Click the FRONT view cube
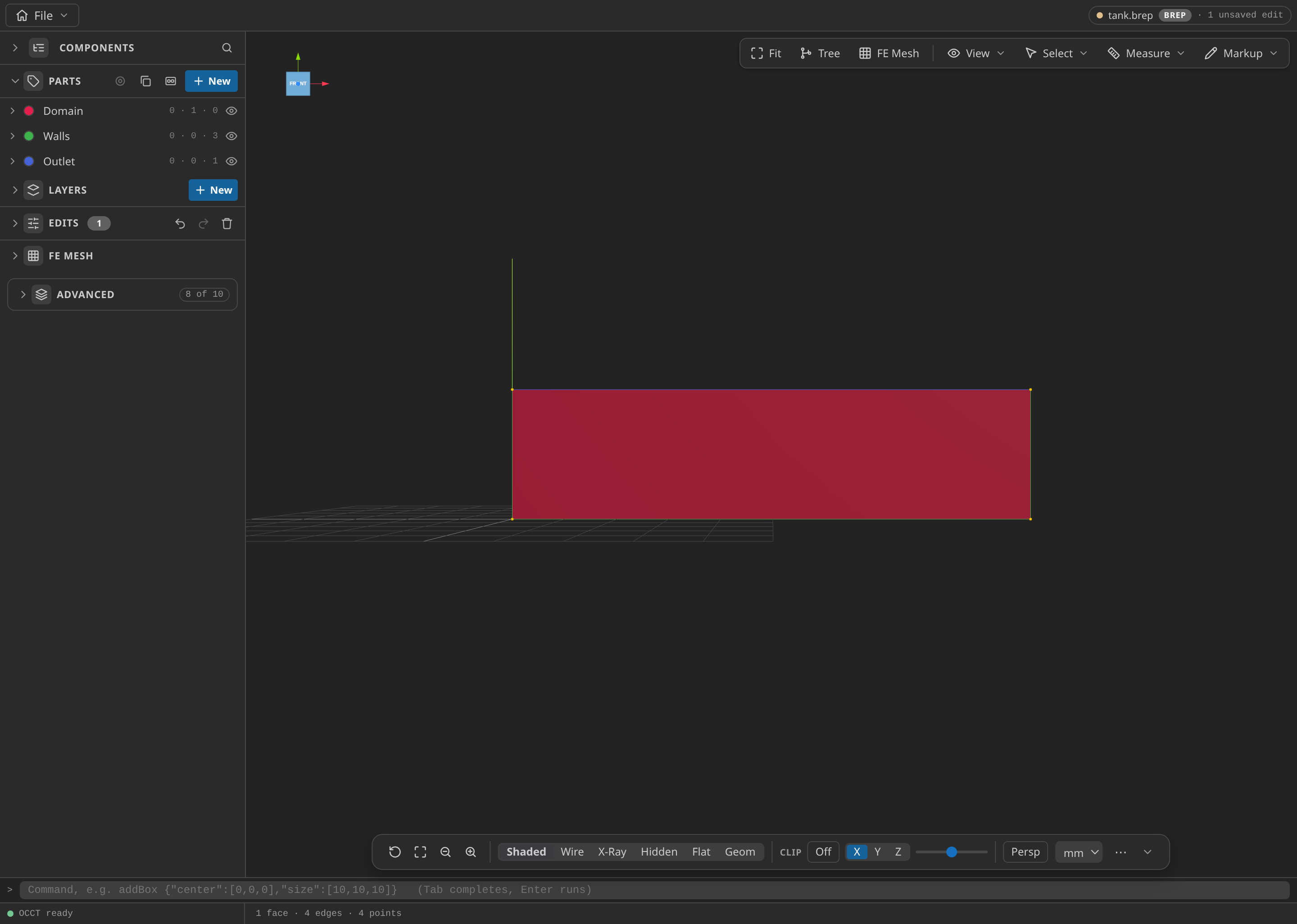Viewport: 1297px width, 924px height. point(298,84)
